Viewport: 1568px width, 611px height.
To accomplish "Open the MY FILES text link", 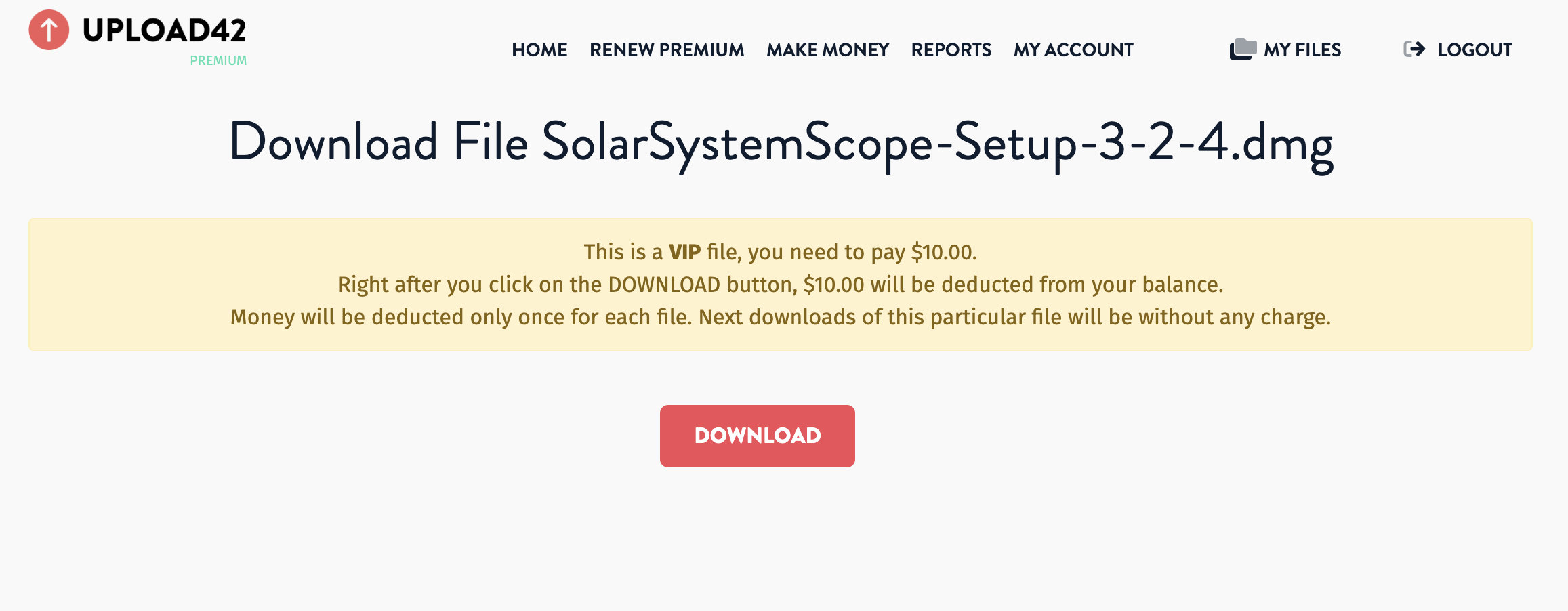I will [x=1302, y=50].
